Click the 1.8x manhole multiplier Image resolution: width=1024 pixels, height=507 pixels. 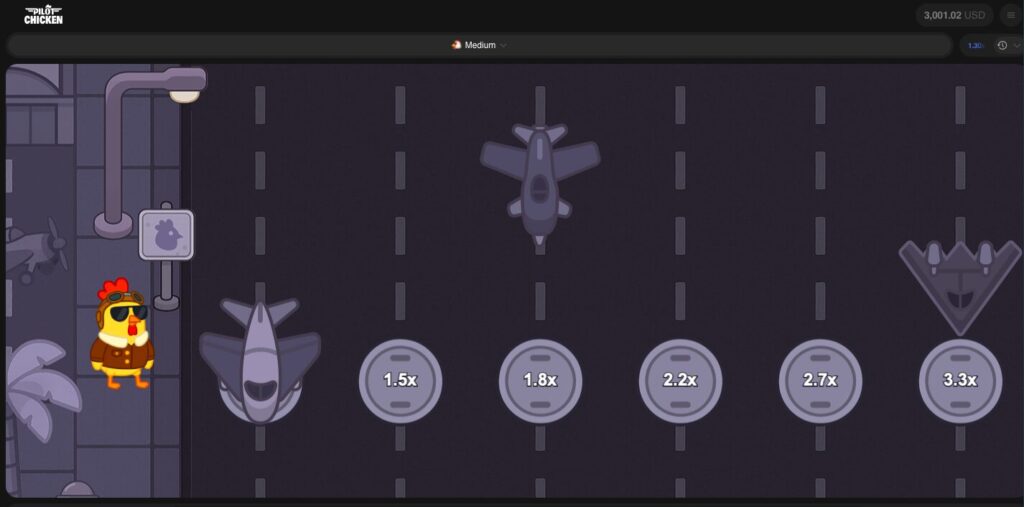click(x=540, y=381)
